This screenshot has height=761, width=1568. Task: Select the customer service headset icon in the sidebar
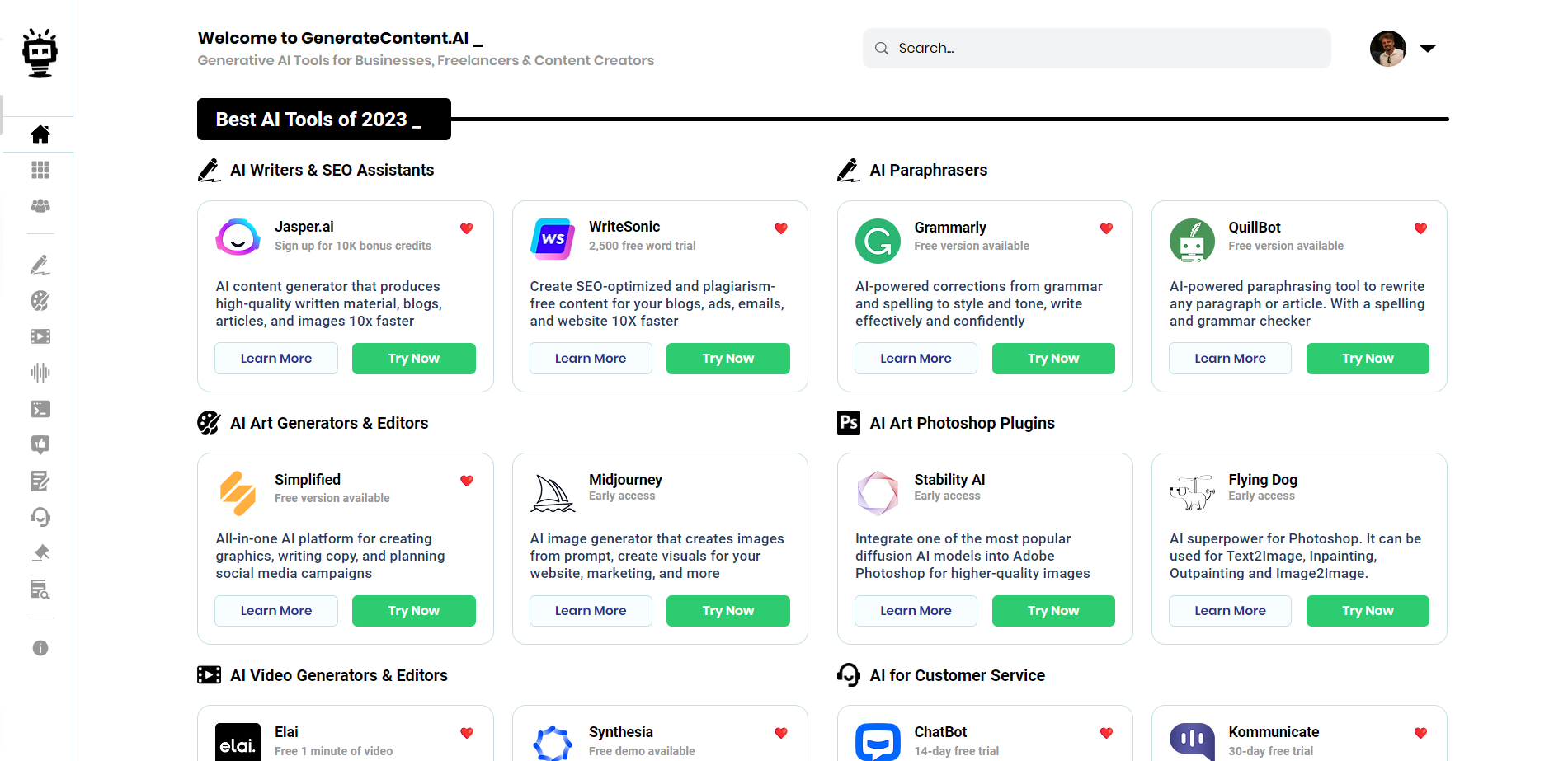[40, 517]
